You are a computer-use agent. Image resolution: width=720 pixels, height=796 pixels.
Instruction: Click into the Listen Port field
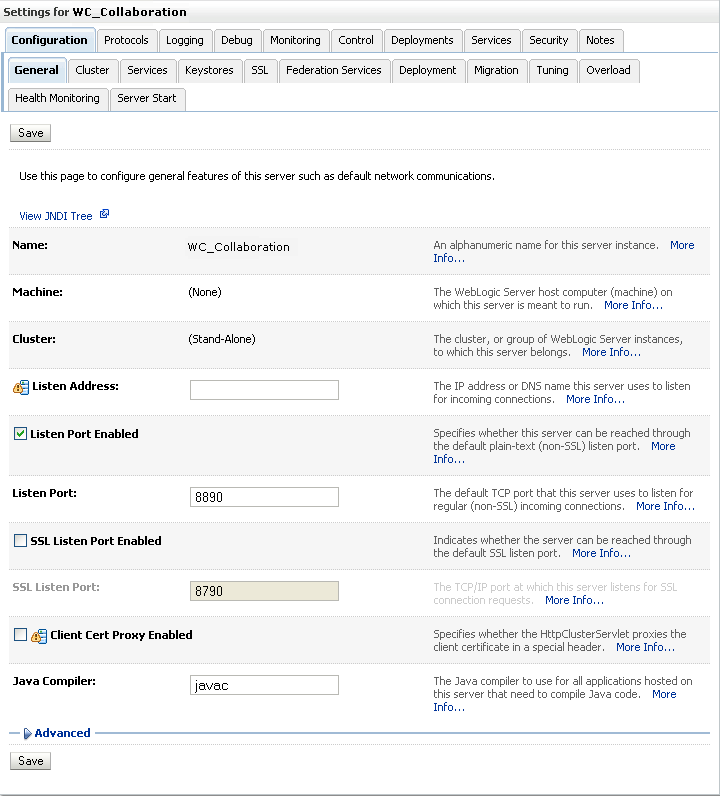pyautogui.click(x=264, y=497)
